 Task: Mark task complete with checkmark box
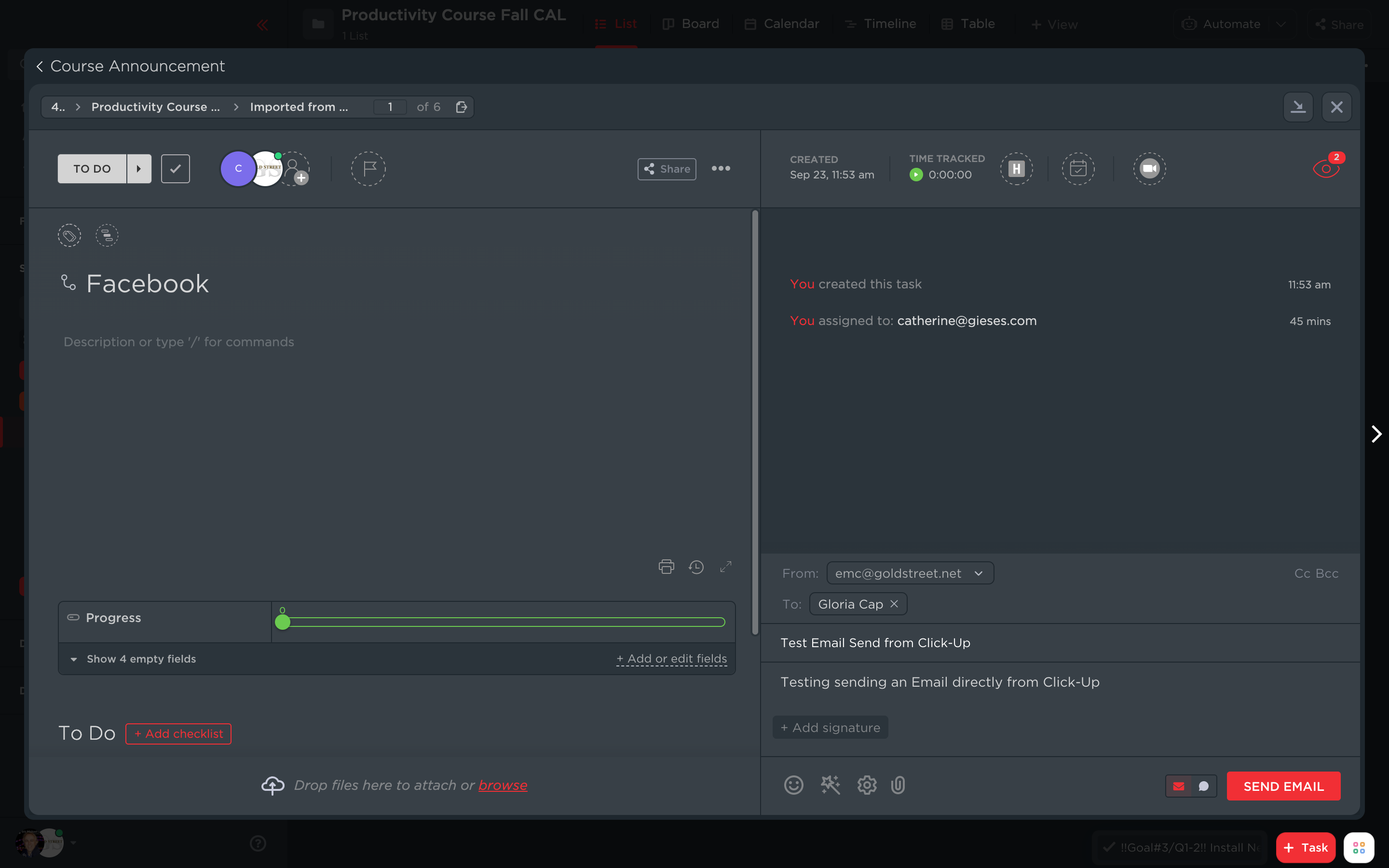(175, 169)
